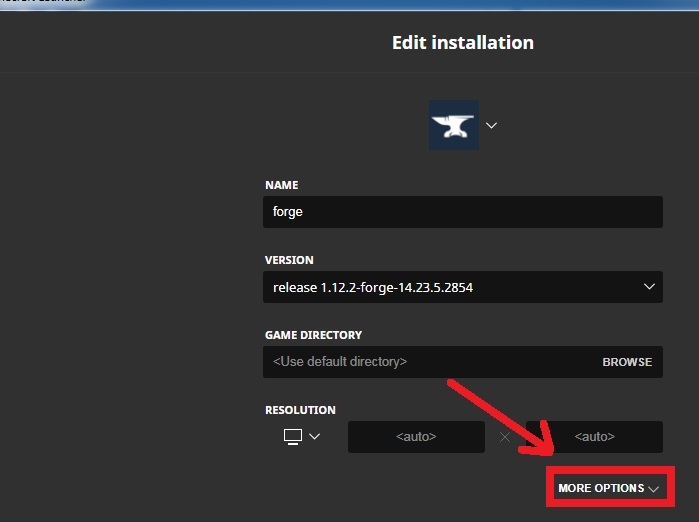Image resolution: width=699 pixels, height=522 pixels.
Task: Click the Edit installation heading
Action: (x=463, y=43)
